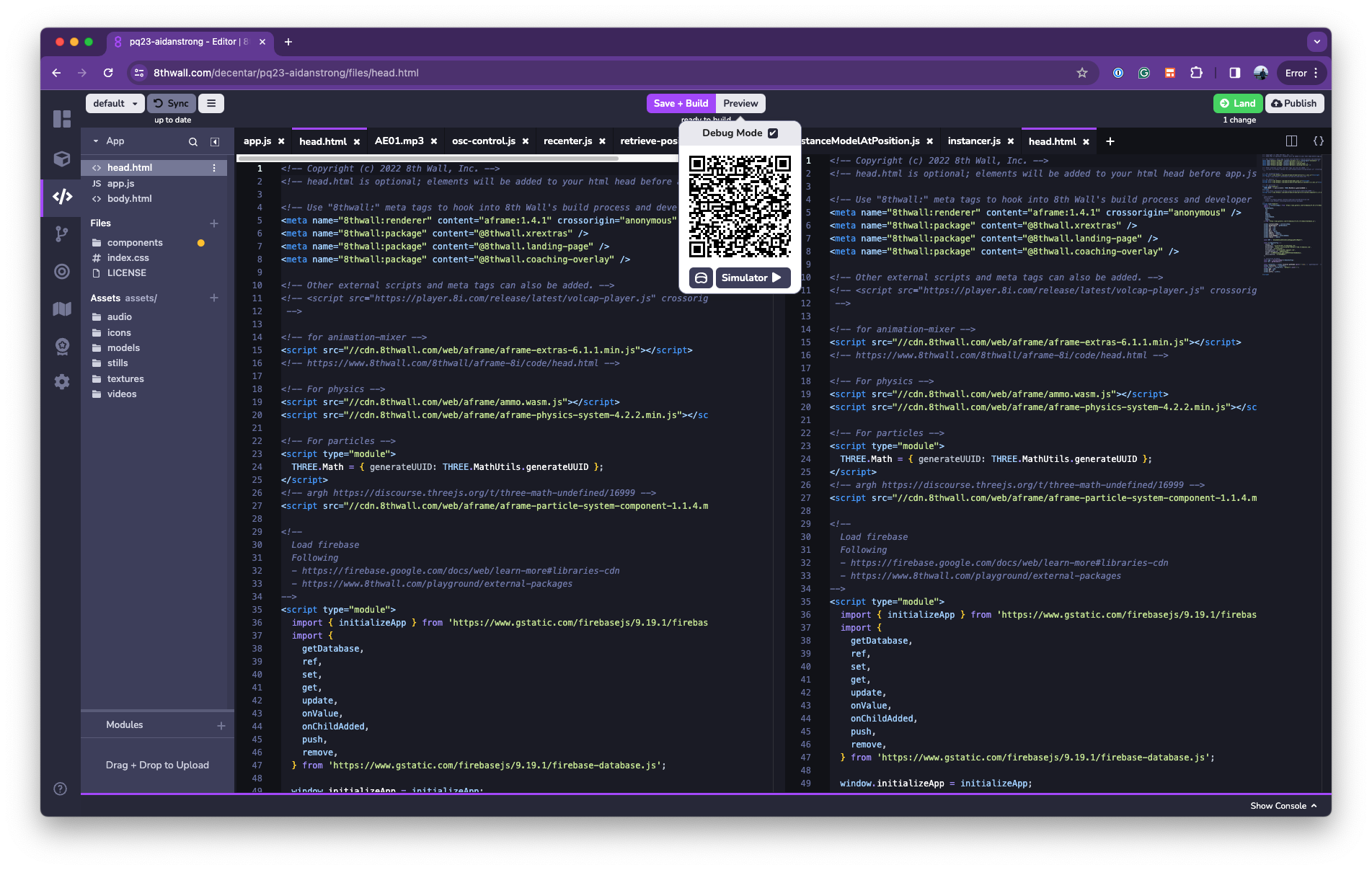Click the Error button in Chrome toolbar
This screenshot has height=870, width=1372.
click(x=1302, y=73)
